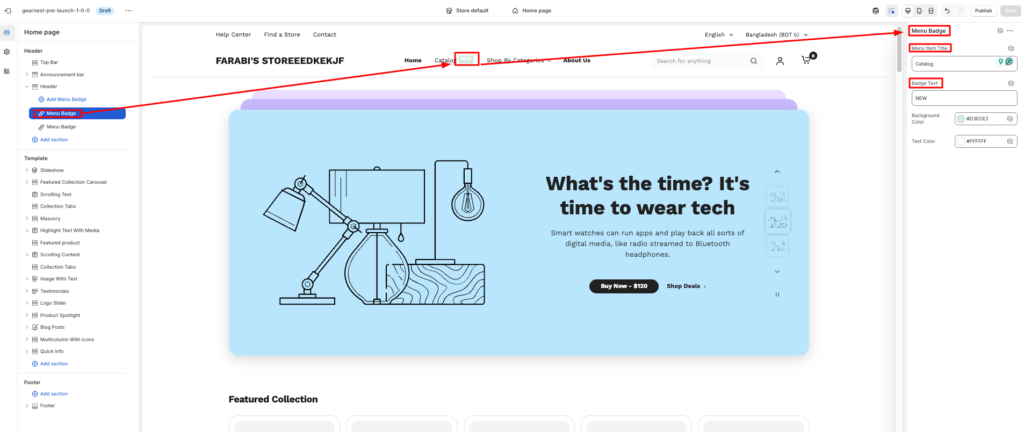The width and height of the screenshot is (1024, 432).
Task: Expand the Announcement bar section
Action: tap(27, 74)
